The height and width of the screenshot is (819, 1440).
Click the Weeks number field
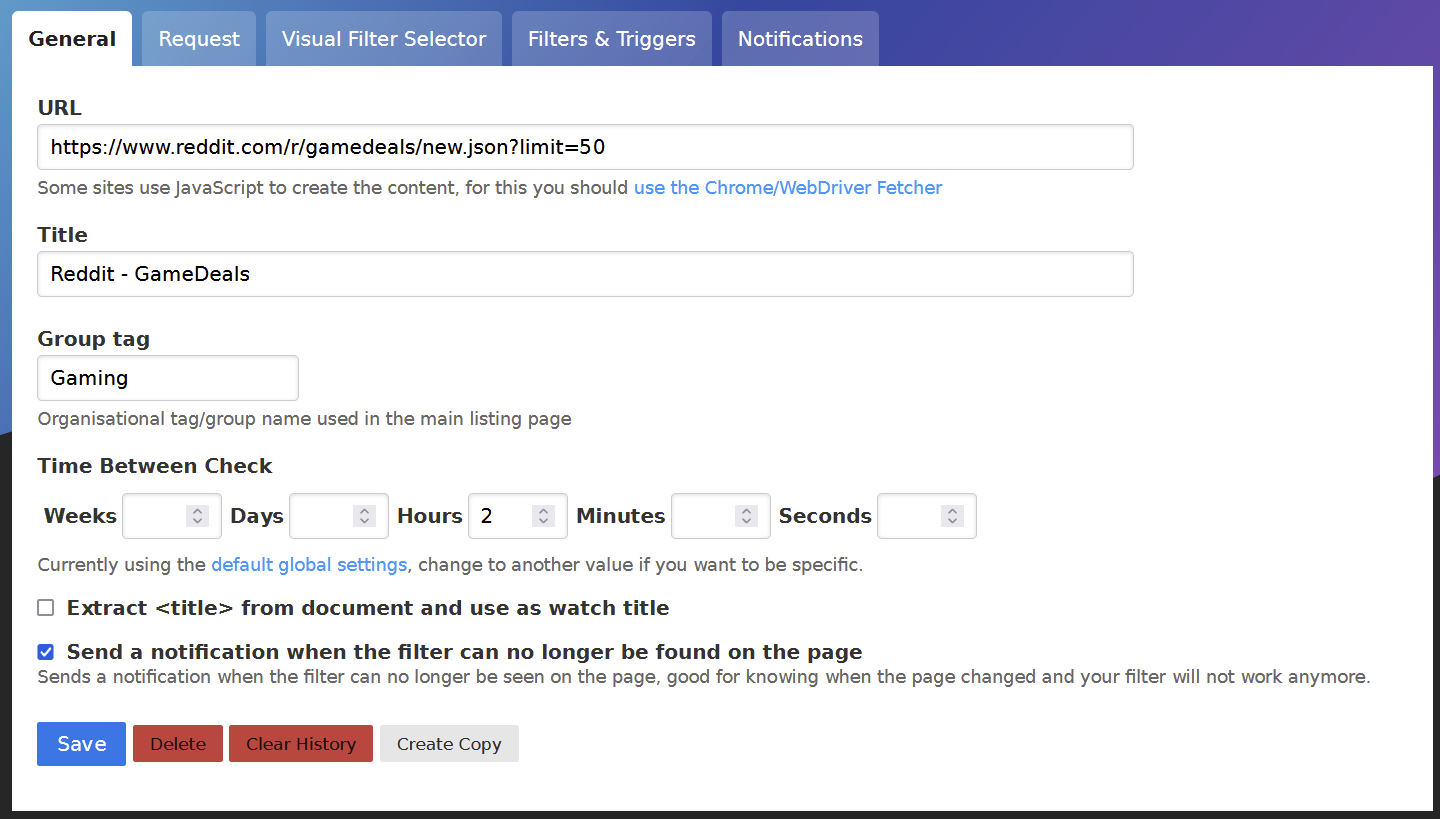[171, 516]
